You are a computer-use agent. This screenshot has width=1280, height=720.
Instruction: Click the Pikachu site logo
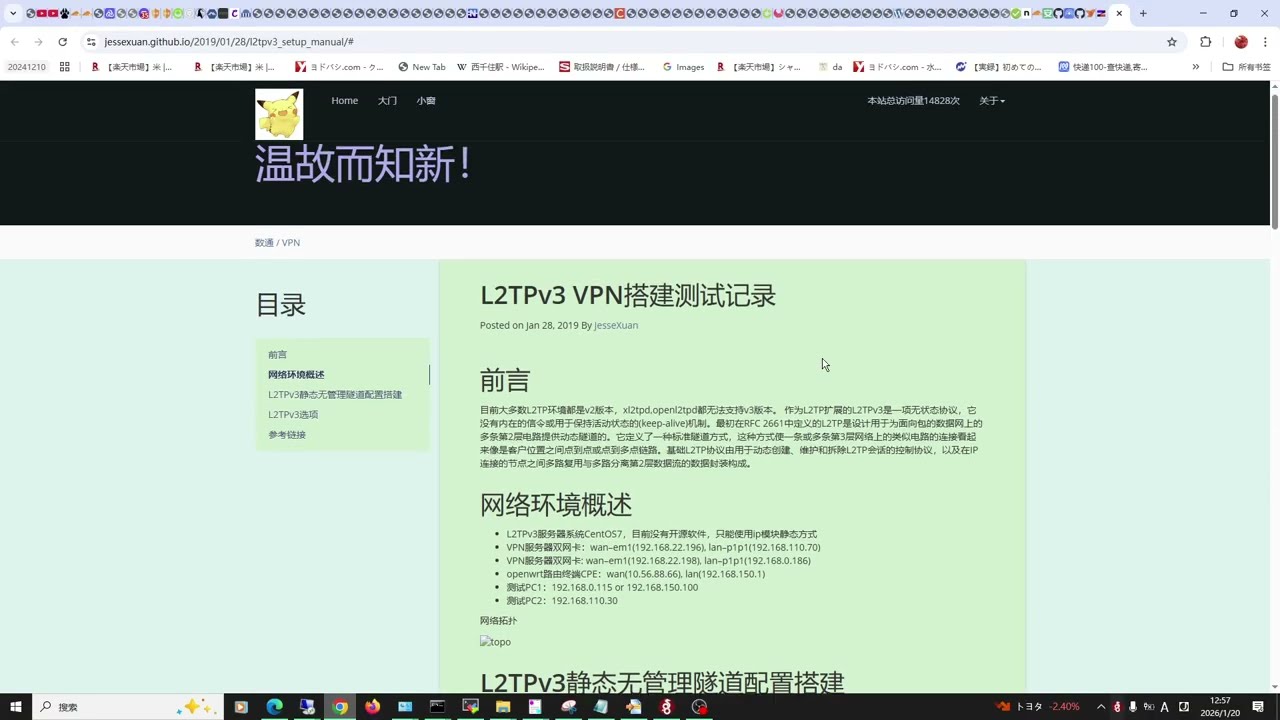tap(279, 114)
